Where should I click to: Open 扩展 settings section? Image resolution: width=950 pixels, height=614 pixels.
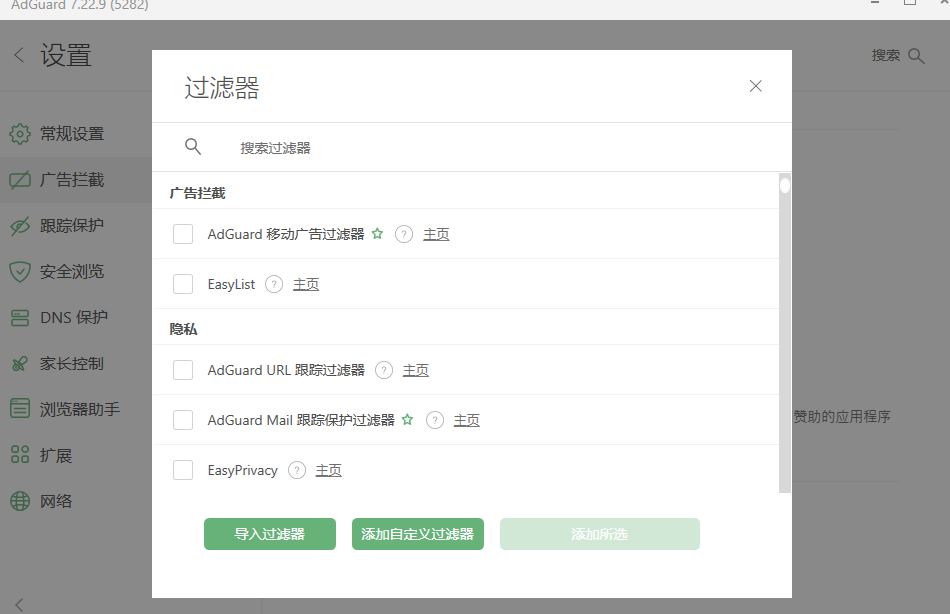point(76,455)
